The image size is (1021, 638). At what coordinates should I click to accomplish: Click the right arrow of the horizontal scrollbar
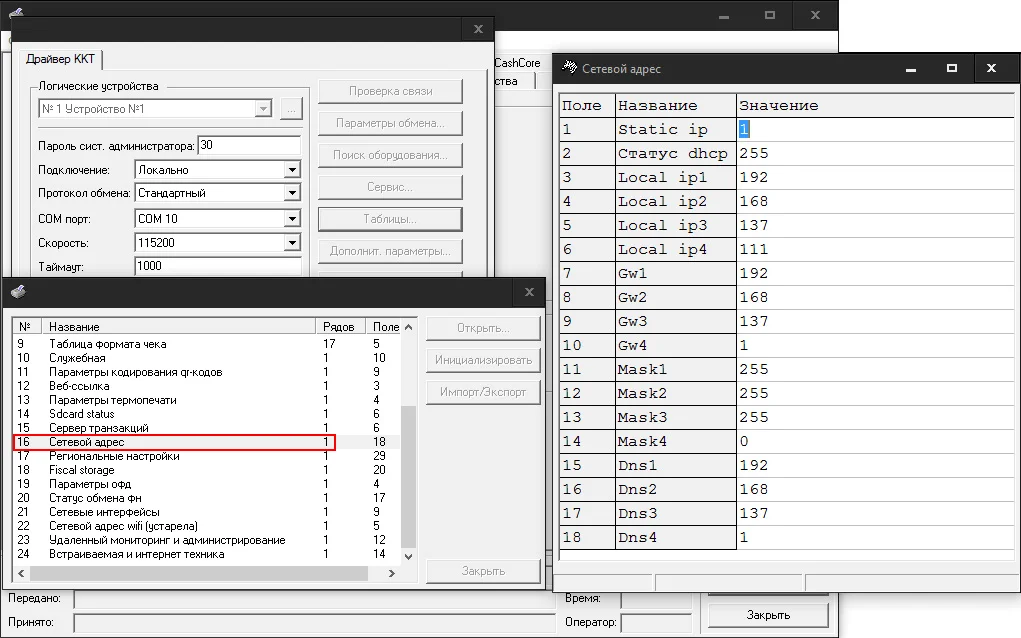click(391, 573)
